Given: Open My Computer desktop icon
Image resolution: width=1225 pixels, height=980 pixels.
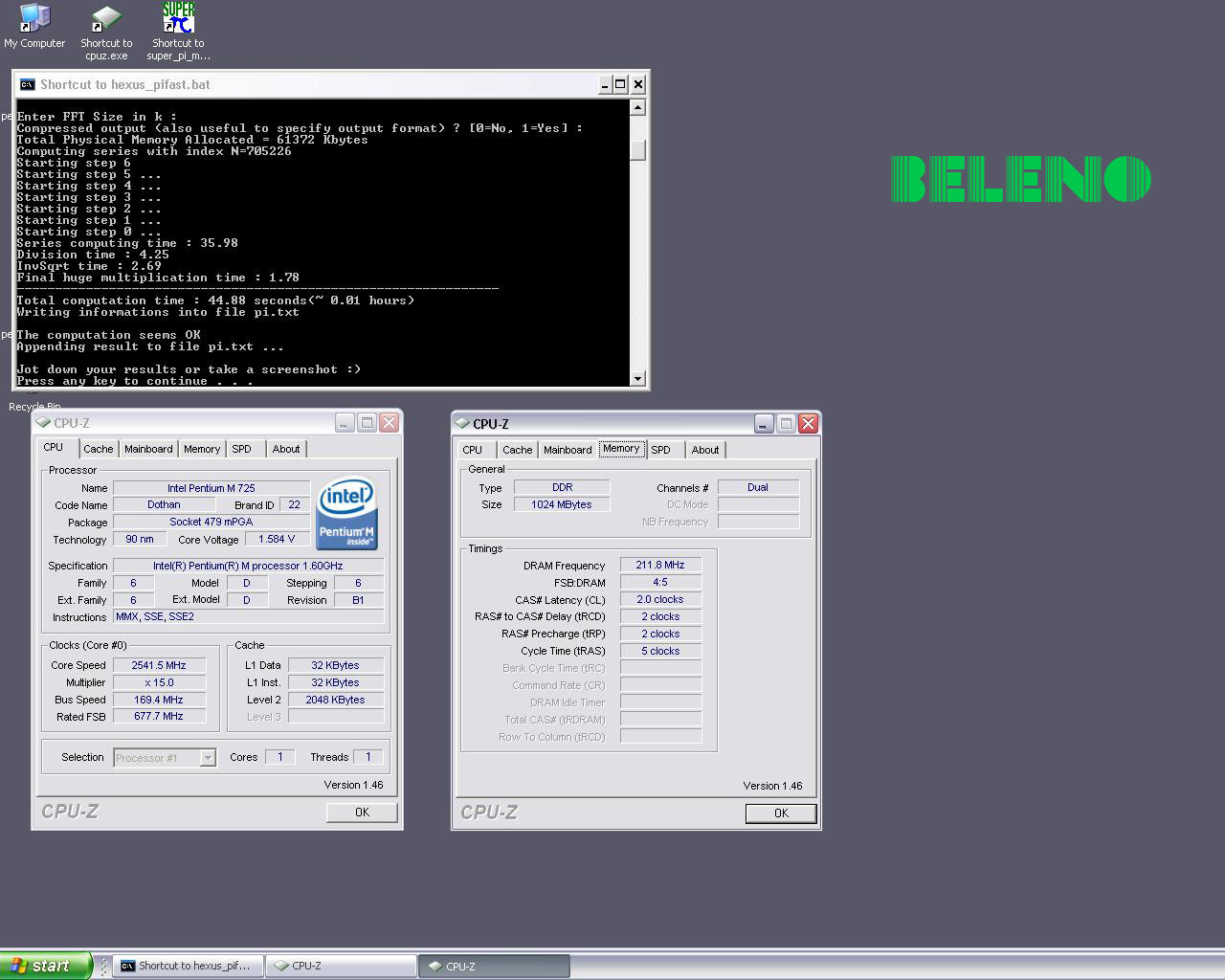Looking at the screenshot, I should tap(34, 26).
